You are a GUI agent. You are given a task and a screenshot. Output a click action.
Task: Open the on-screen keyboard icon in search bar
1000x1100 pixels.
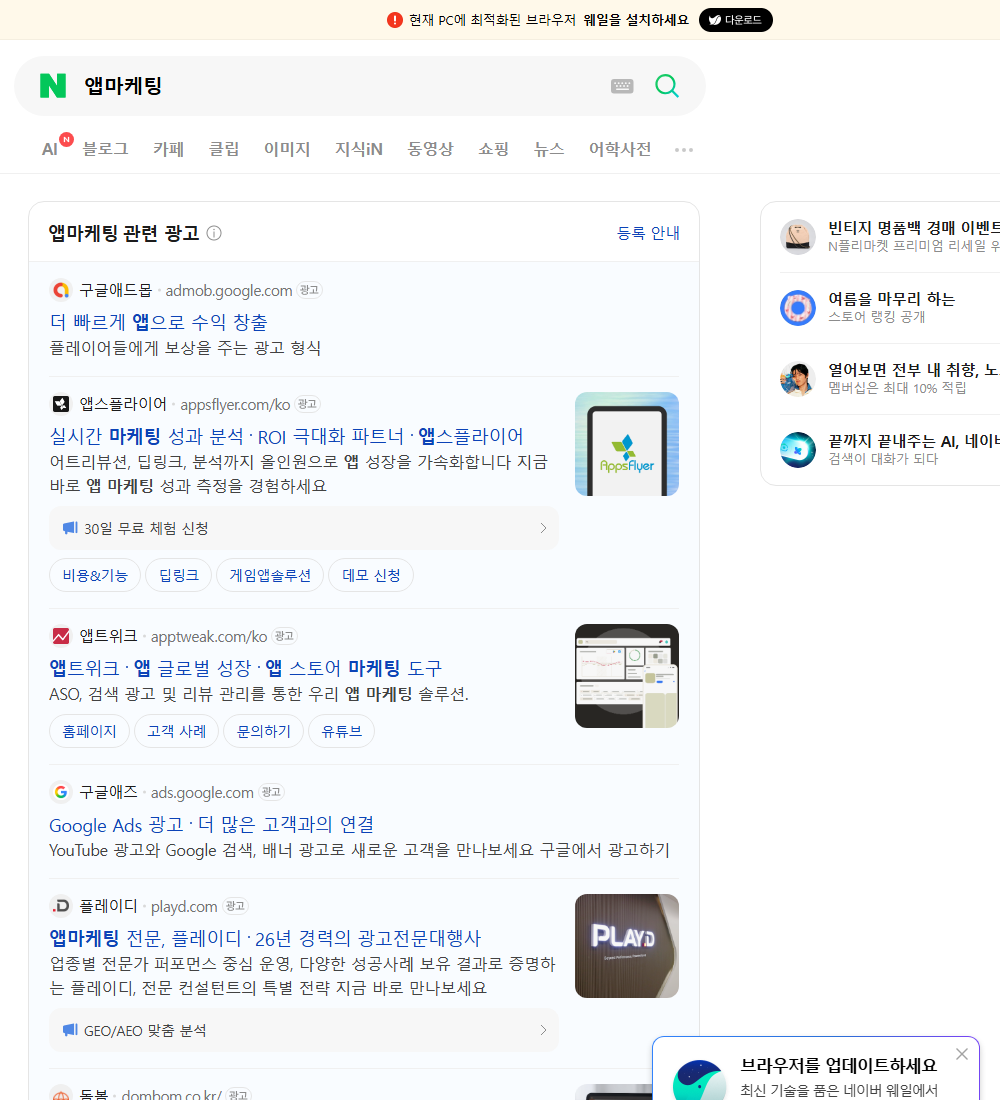point(622,86)
